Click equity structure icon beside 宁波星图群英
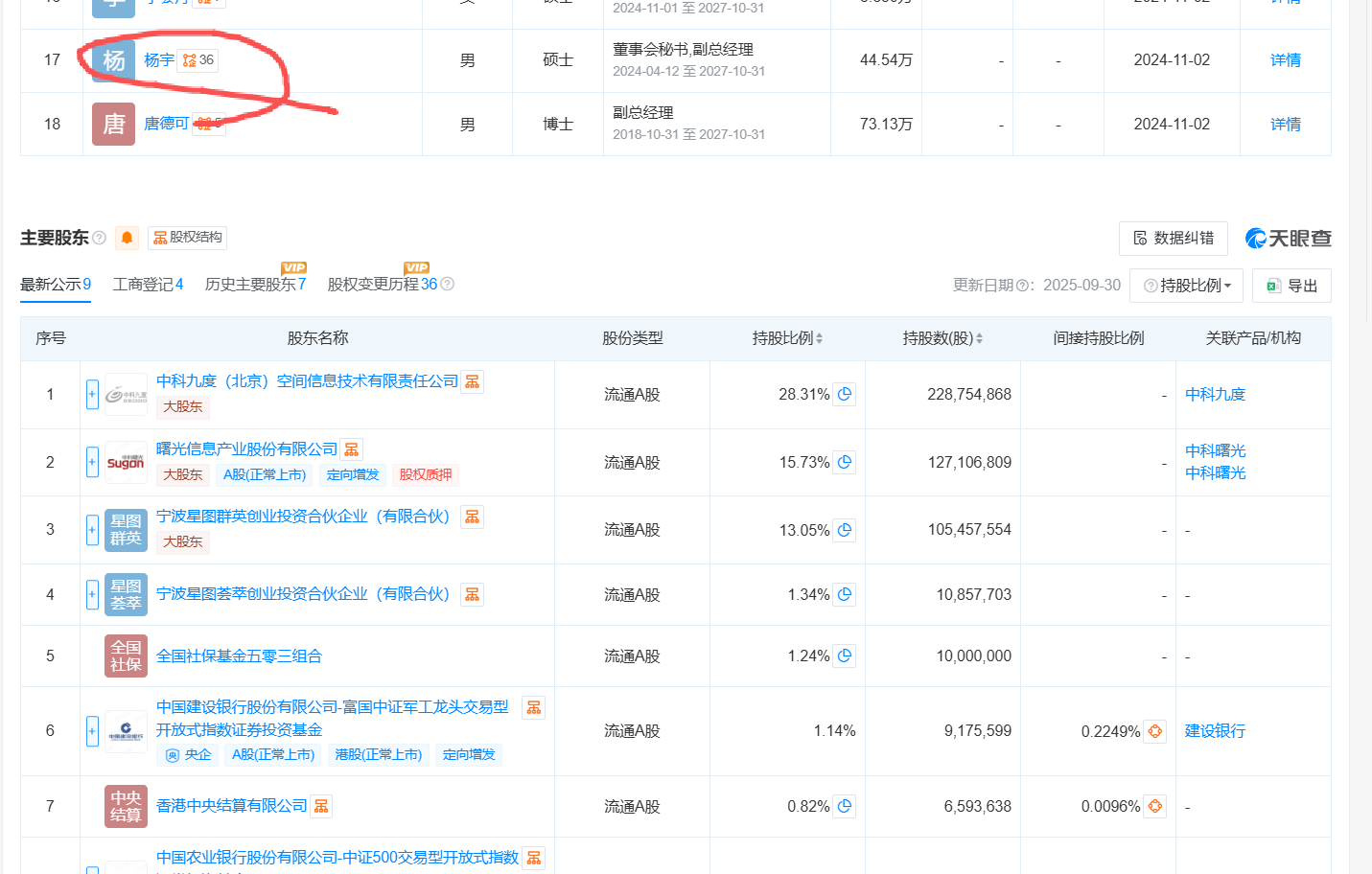 (472, 517)
